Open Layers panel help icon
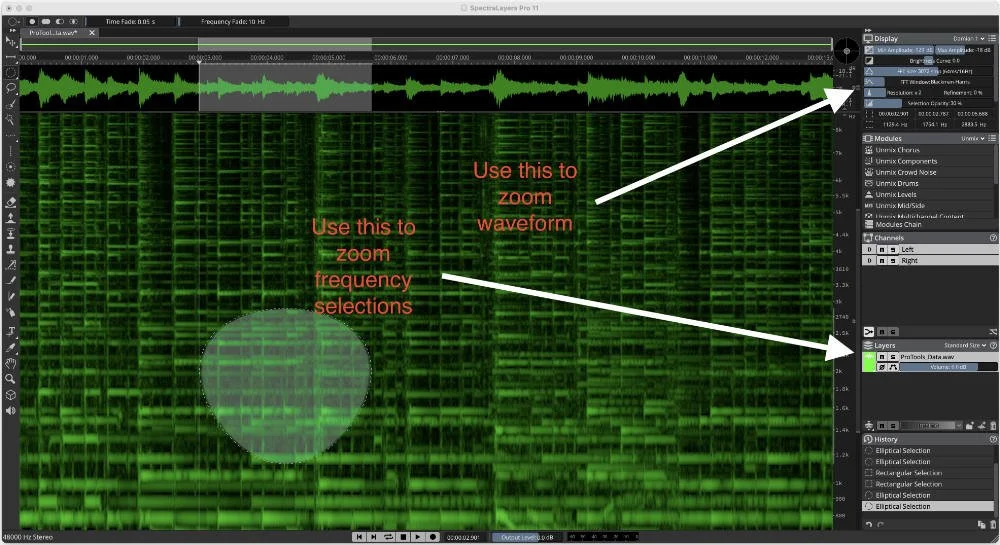The image size is (1000, 545). [993, 345]
